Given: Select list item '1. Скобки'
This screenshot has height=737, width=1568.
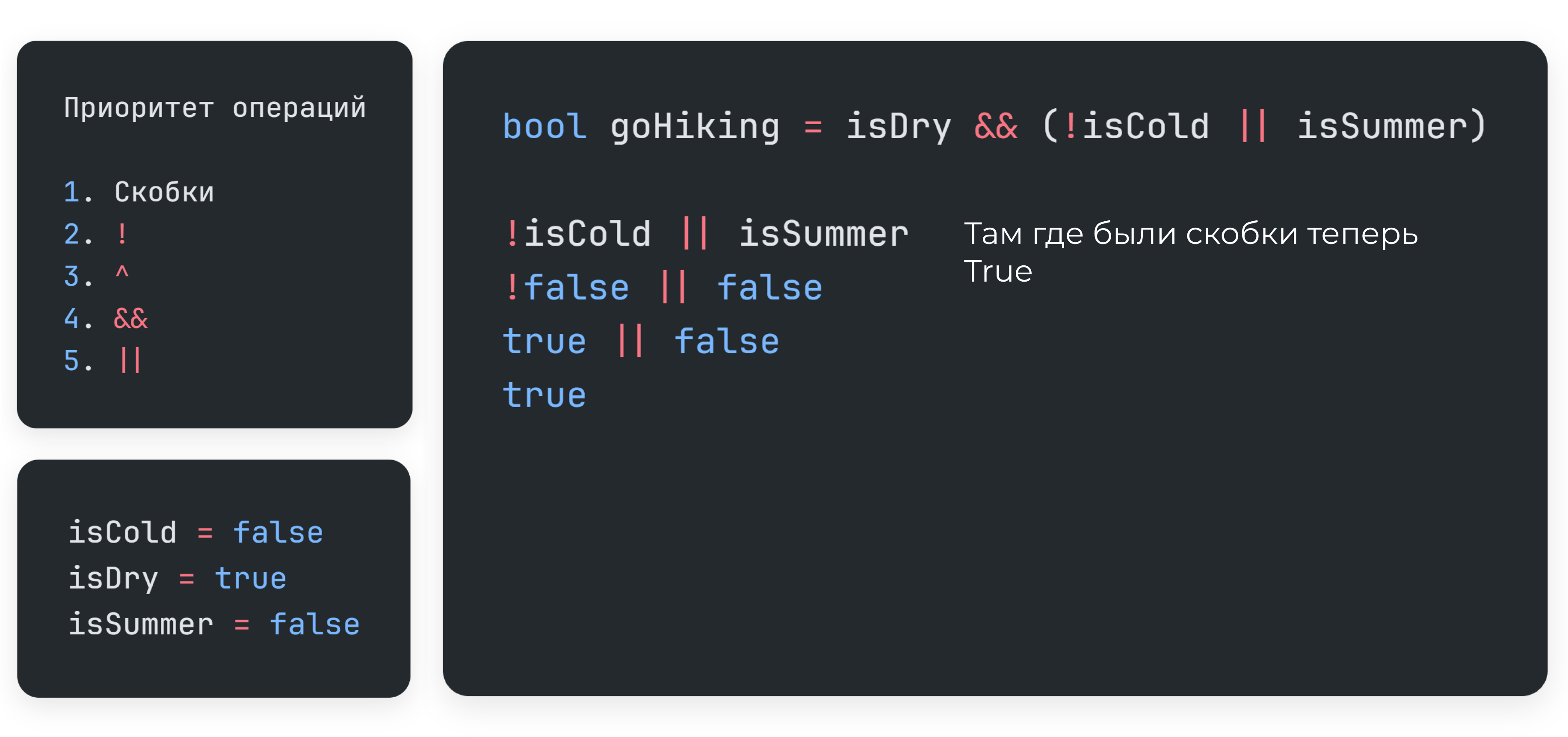Looking at the screenshot, I should click(x=139, y=193).
